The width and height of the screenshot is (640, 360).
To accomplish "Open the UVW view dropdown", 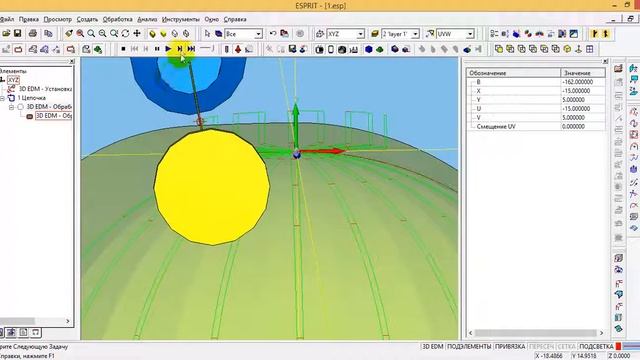I will 470,34.
